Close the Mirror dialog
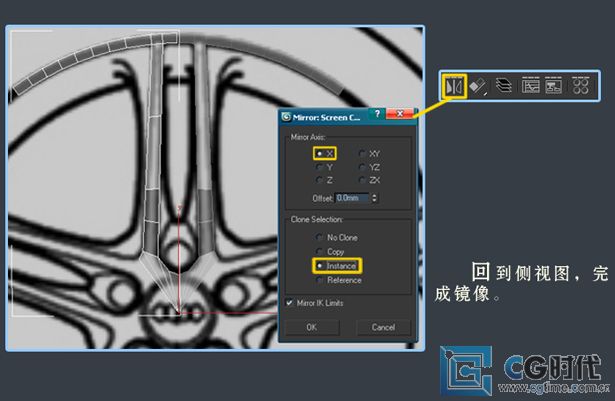The width and height of the screenshot is (615, 401). click(x=400, y=114)
